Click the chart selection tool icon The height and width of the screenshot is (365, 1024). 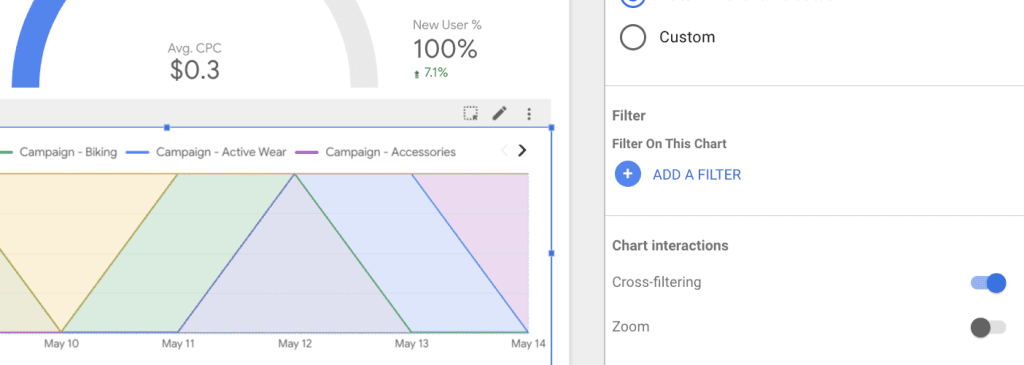tap(471, 114)
